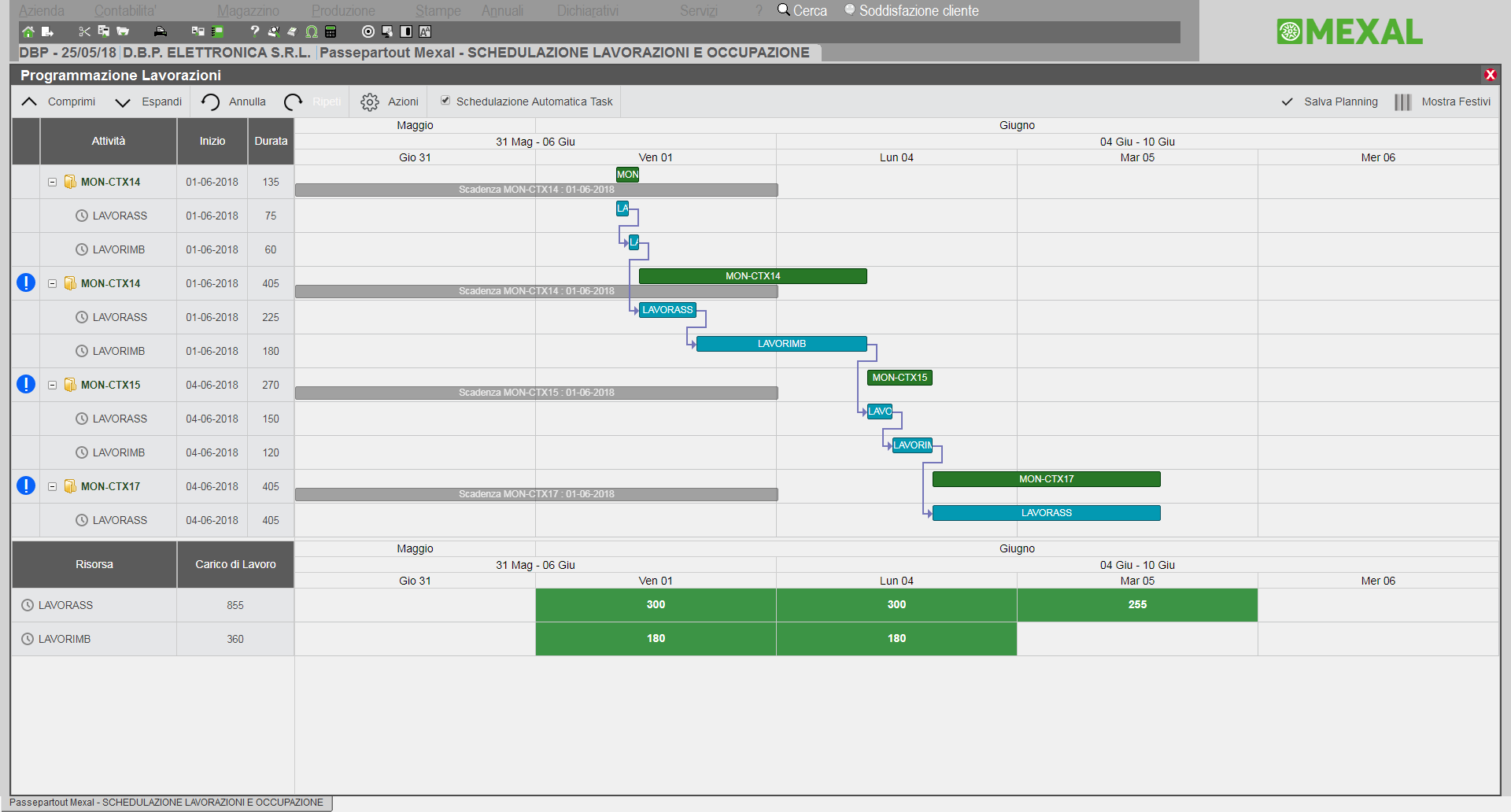Click the omega symbol icon

[312, 31]
